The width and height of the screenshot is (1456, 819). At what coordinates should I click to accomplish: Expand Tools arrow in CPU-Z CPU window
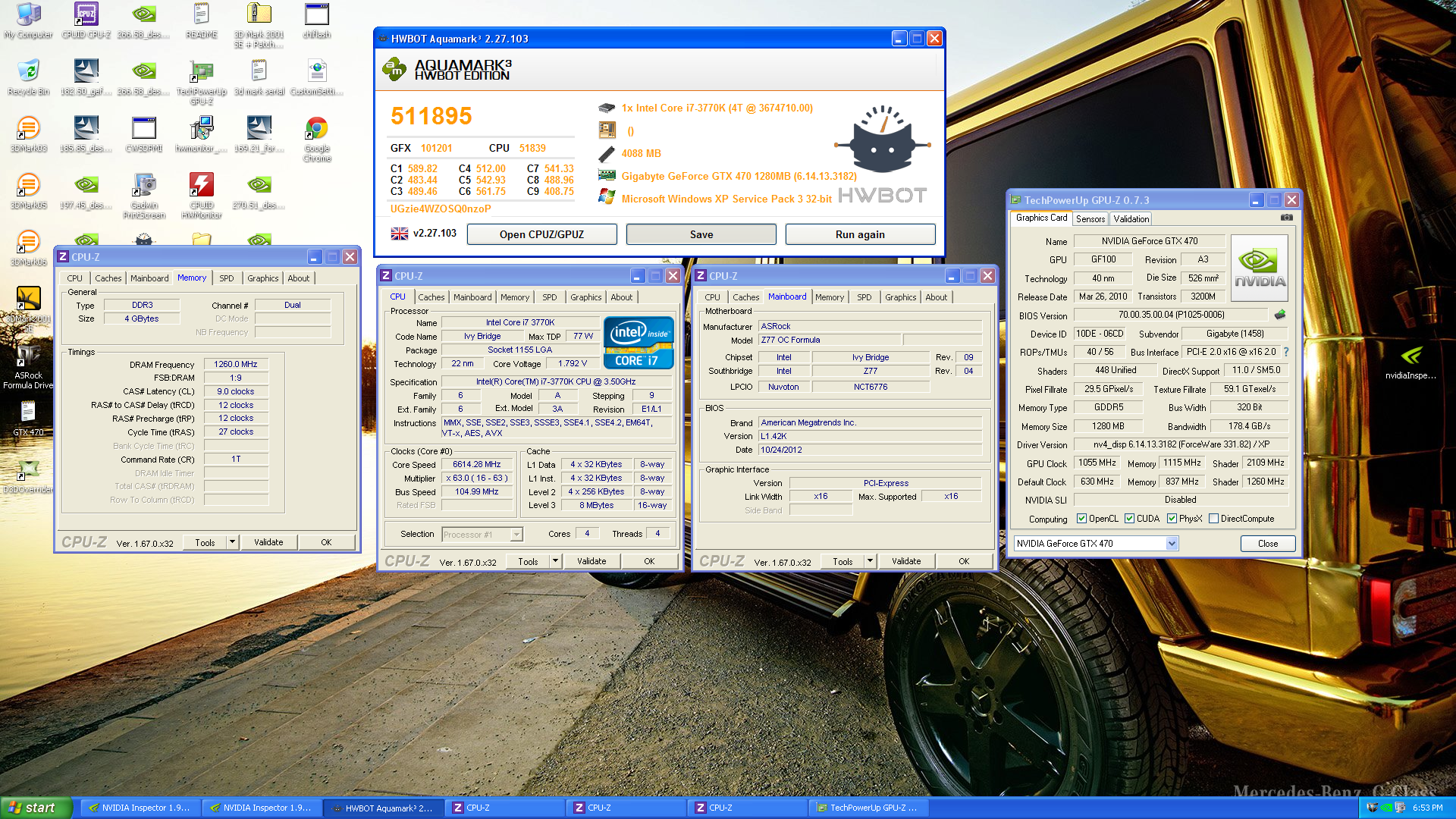point(555,561)
